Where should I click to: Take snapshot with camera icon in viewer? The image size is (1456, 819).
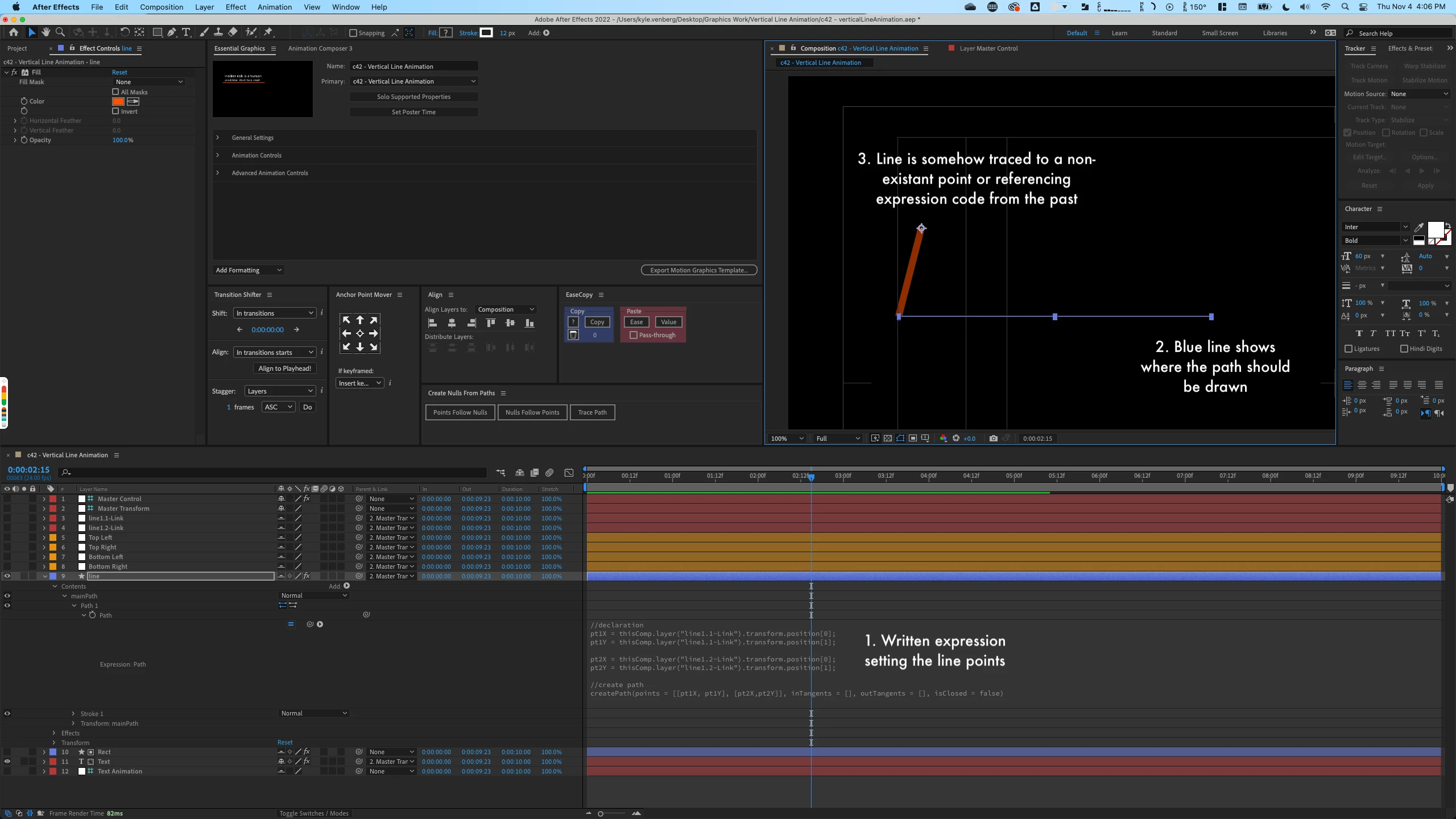993,439
